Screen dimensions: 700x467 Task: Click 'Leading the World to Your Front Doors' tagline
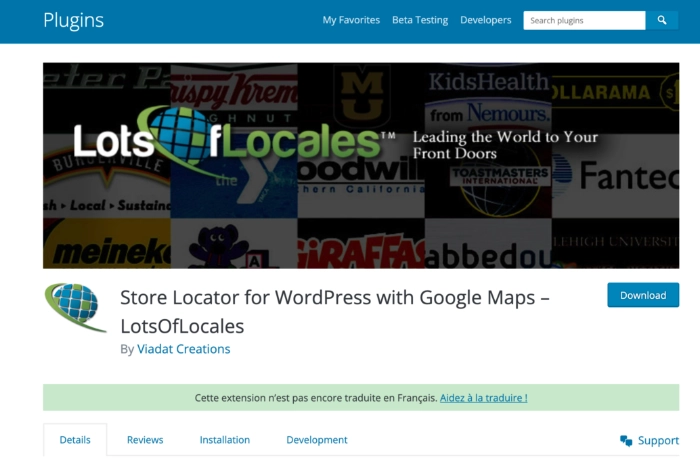pos(505,145)
